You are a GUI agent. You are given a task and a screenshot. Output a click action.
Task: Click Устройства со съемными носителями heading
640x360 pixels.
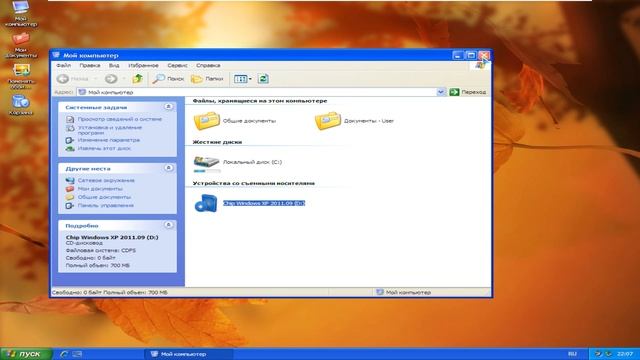tap(253, 183)
